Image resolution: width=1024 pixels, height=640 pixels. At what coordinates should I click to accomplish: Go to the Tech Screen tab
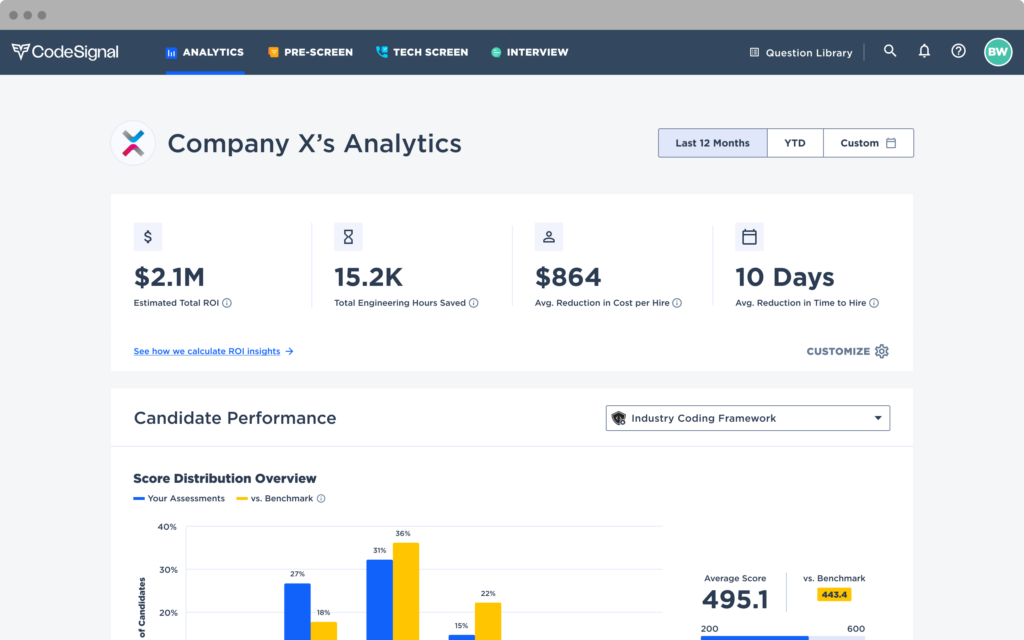[x=422, y=52]
